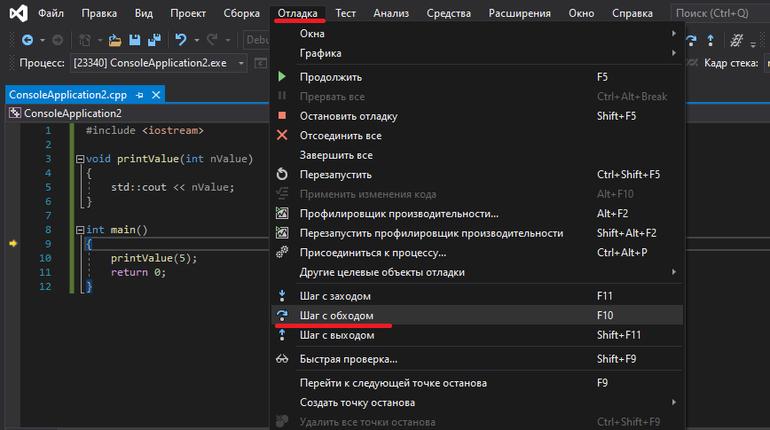Click the Undo arrow icon
Viewport: 770px width, 430px height.
click(x=181, y=40)
